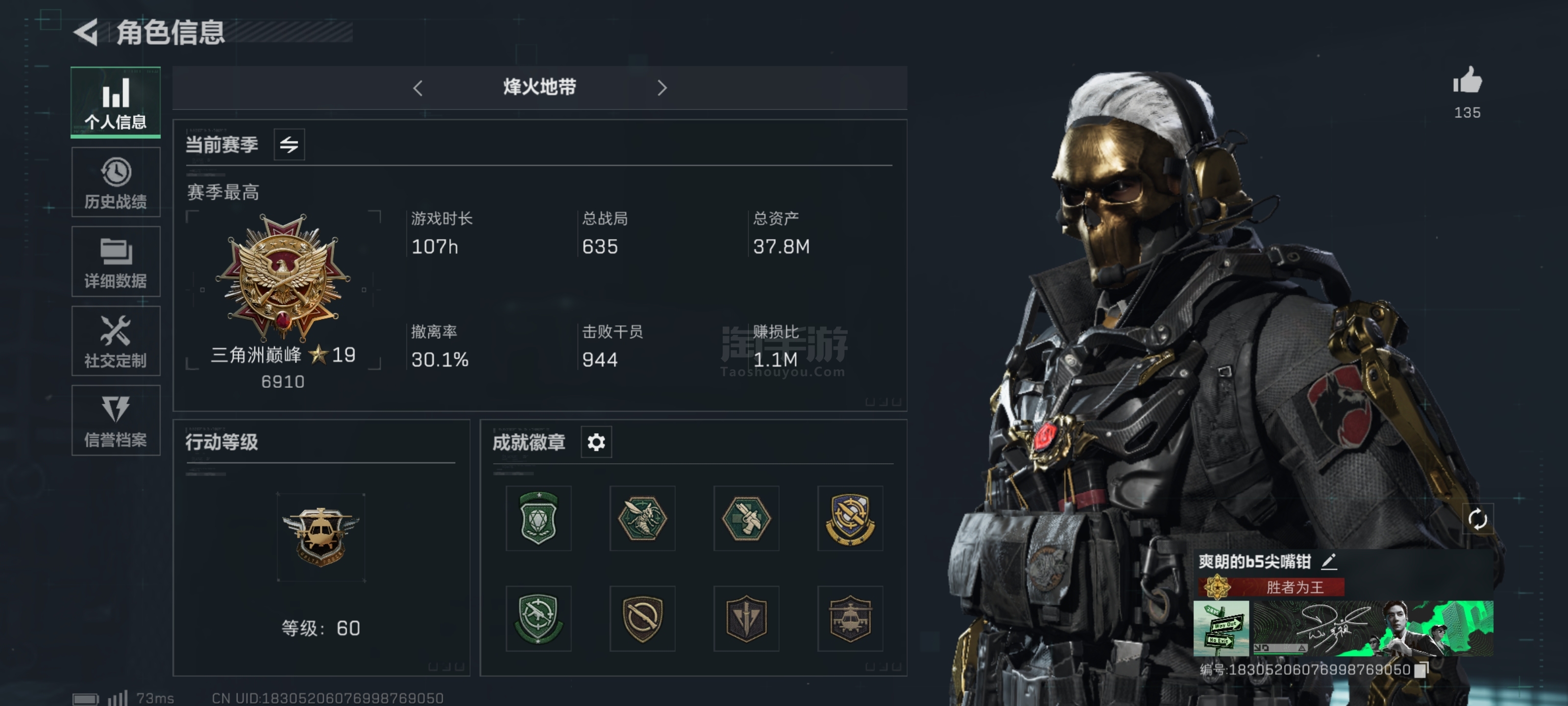Click the back arrow beside 角色信息
This screenshot has width=1568, height=706.
tap(86, 32)
